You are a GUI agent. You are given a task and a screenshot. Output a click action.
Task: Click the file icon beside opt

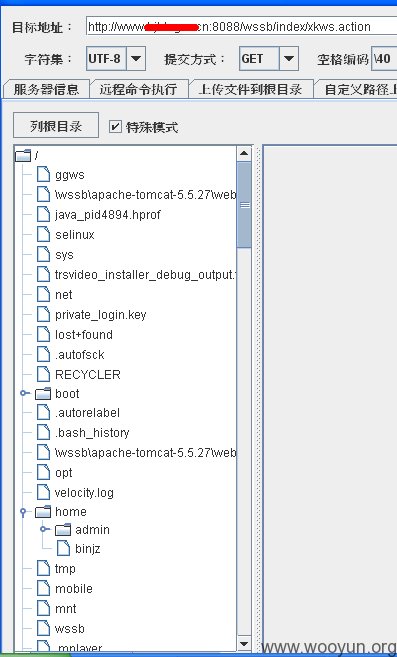[43, 473]
